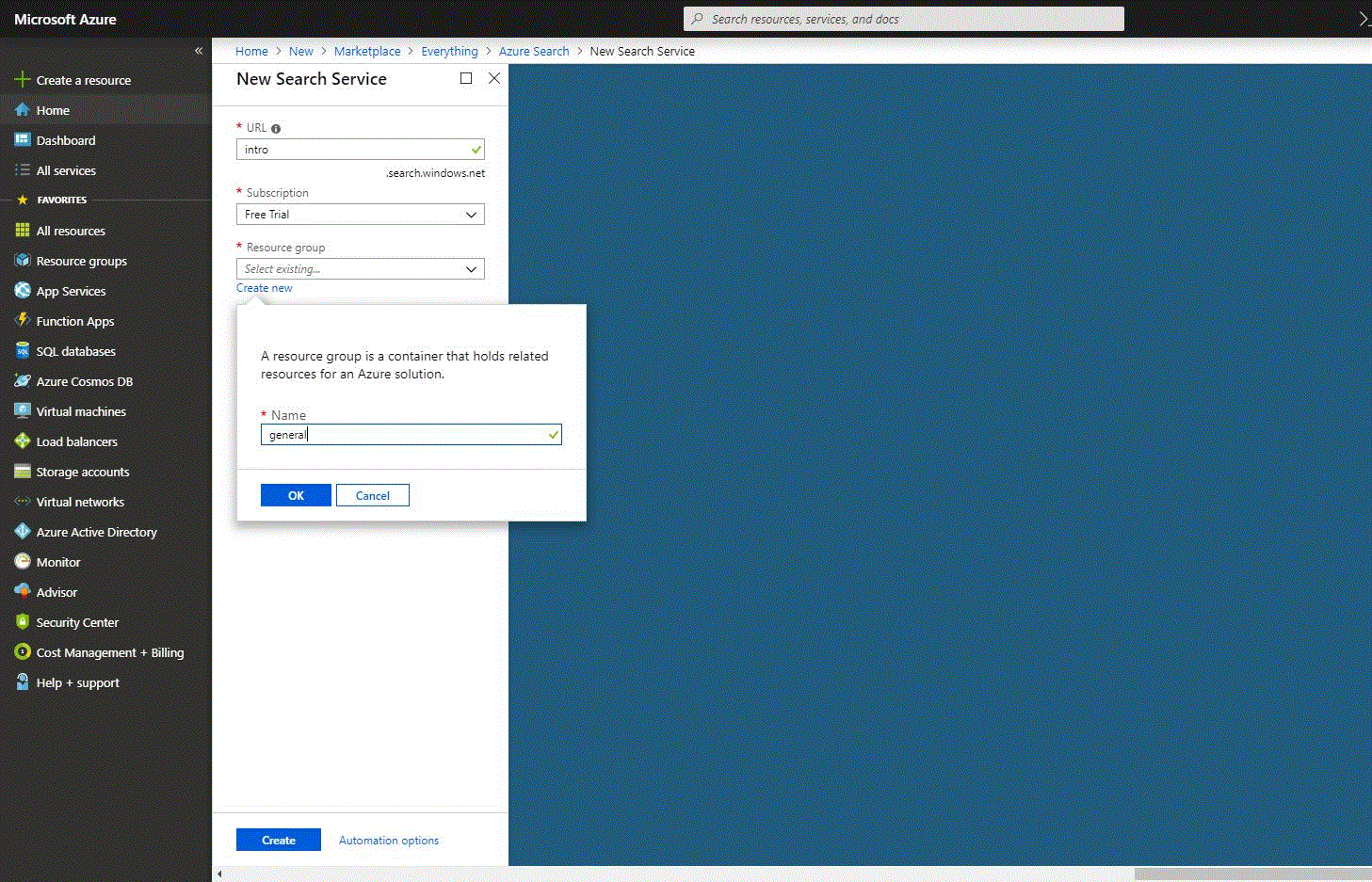Click the Virtual networks icon
This screenshot has width=1372, height=882.
pyautogui.click(x=23, y=502)
